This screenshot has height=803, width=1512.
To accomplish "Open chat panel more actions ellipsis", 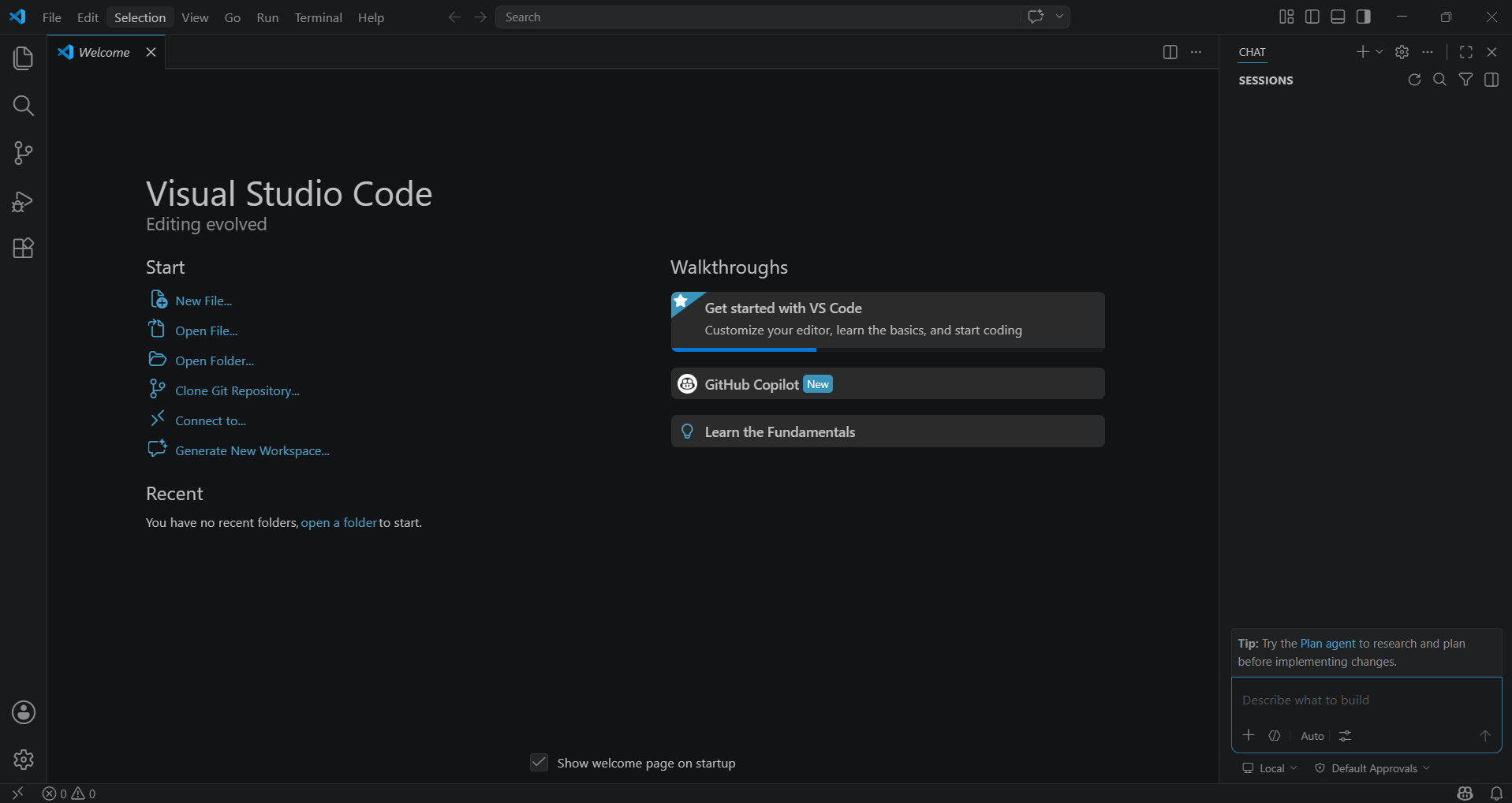I will [1428, 52].
